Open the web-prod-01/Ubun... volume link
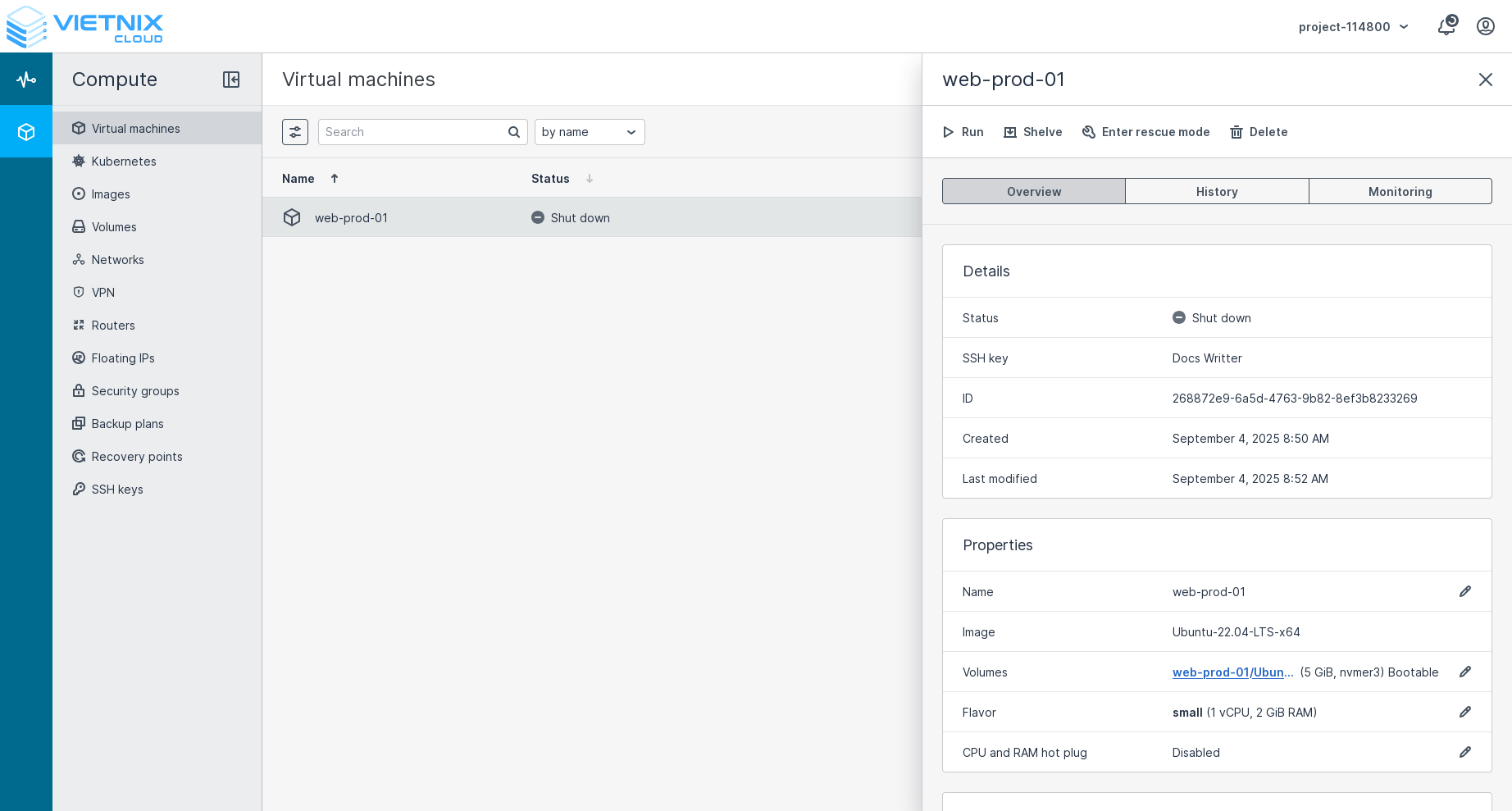Viewport: 1512px width, 811px height. pyautogui.click(x=1232, y=672)
